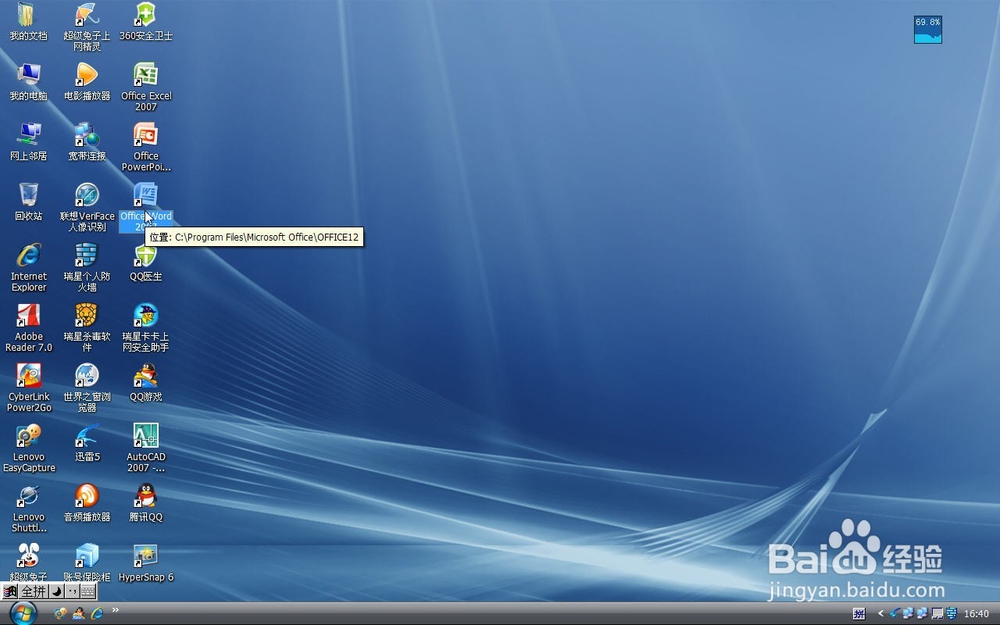Click the 69.8% memory usage widget
Image resolution: width=1000 pixels, height=625 pixels.
[927, 29]
